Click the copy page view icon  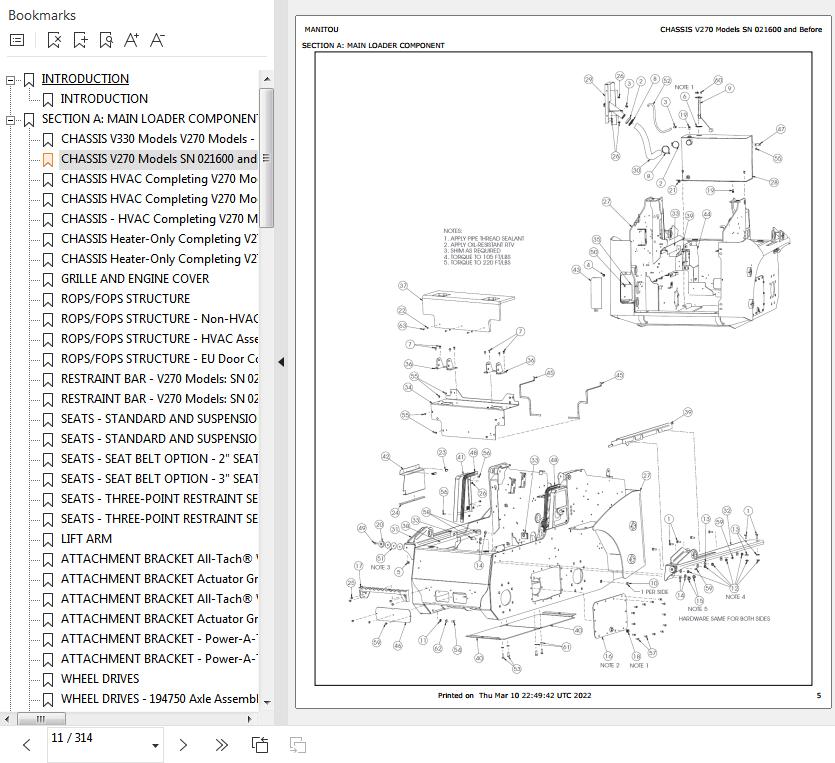(260, 745)
